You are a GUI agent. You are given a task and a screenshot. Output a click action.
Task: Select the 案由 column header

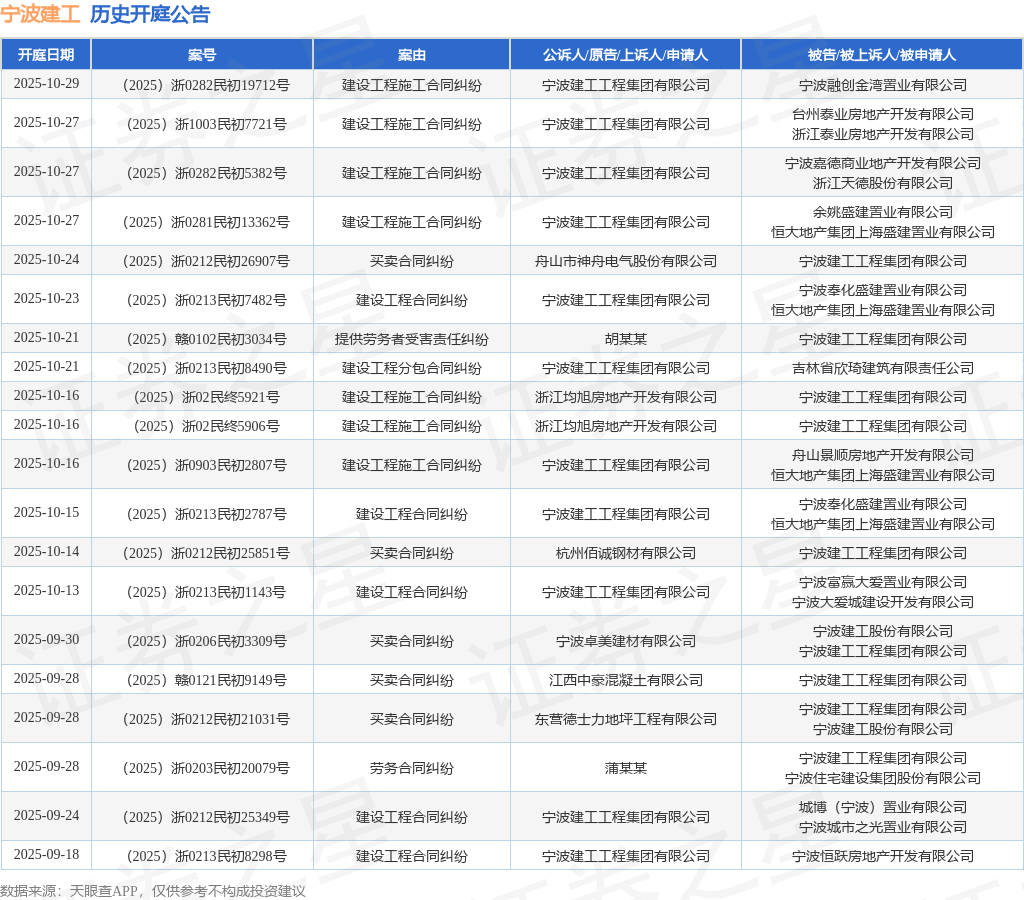(x=411, y=55)
